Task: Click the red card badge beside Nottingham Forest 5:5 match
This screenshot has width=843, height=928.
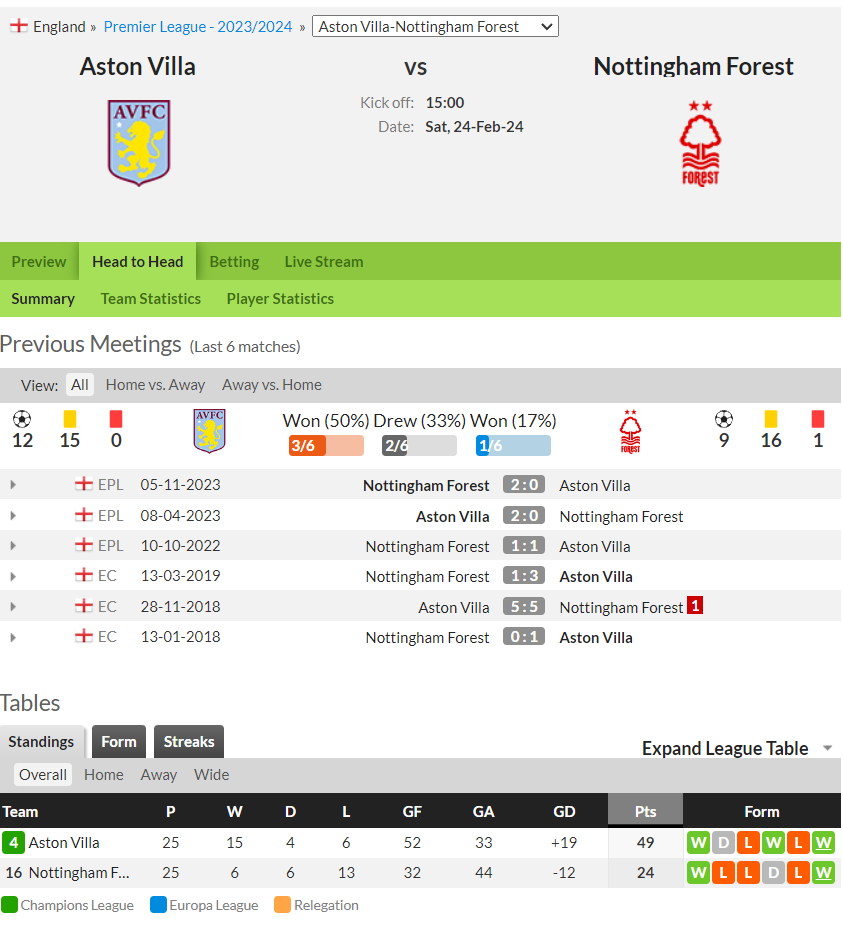Action: pyautogui.click(x=695, y=605)
